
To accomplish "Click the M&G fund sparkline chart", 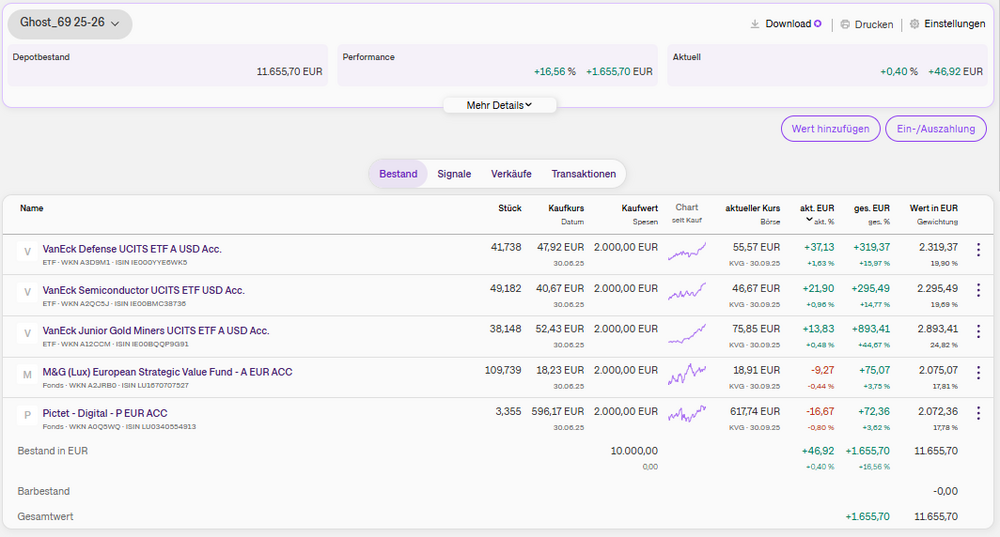I will pyautogui.click(x=686, y=373).
